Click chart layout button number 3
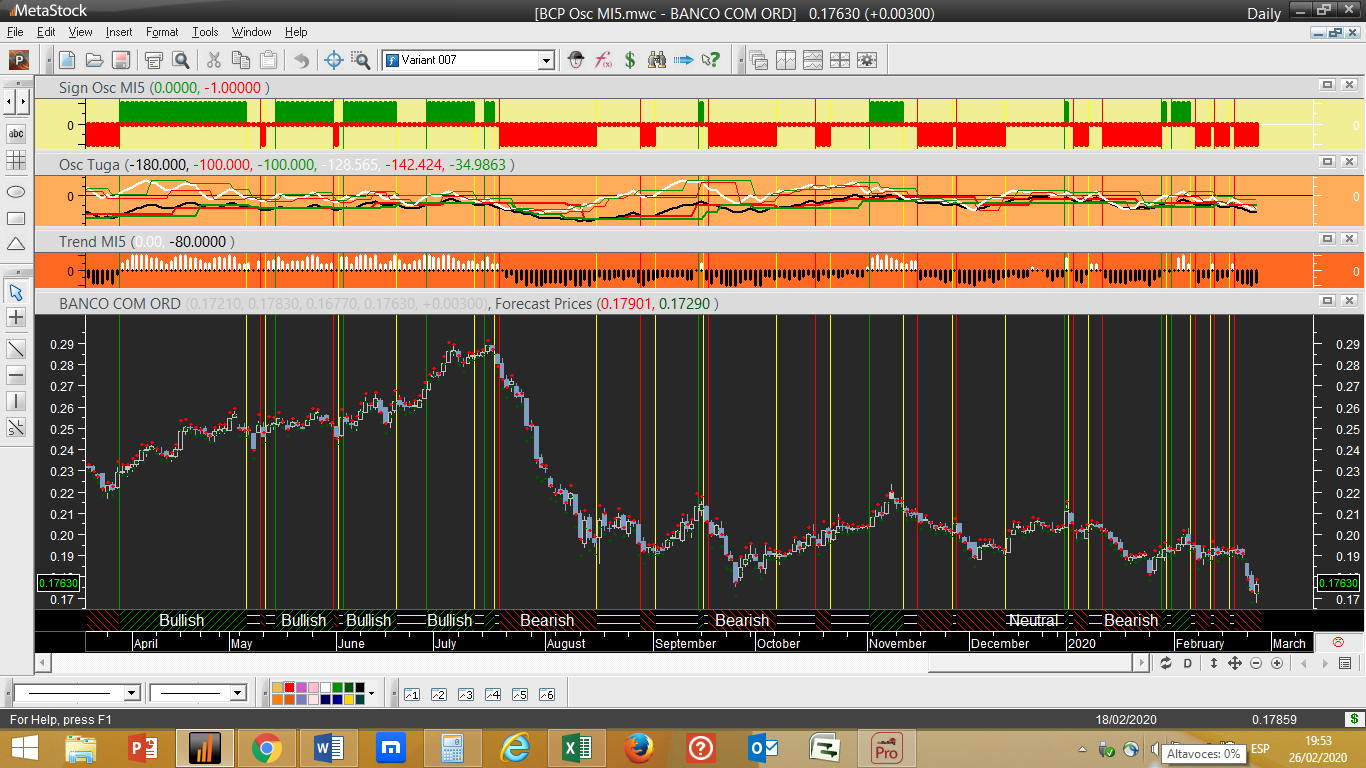Viewport: 1366px width, 768px height. (465, 694)
